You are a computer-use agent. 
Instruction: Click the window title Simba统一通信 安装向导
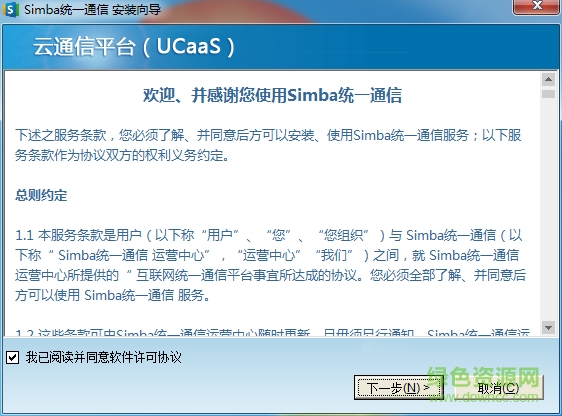[92, 9]
